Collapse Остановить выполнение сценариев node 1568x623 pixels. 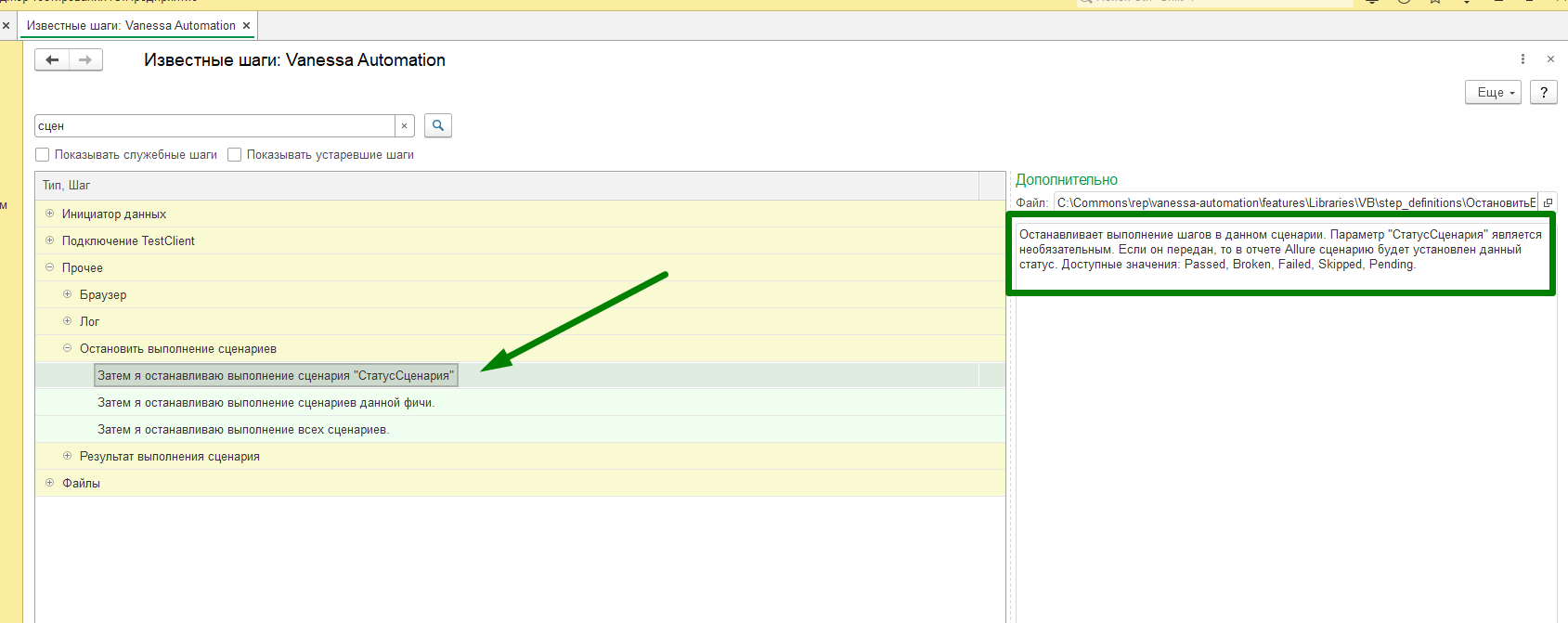click(67, 348)
